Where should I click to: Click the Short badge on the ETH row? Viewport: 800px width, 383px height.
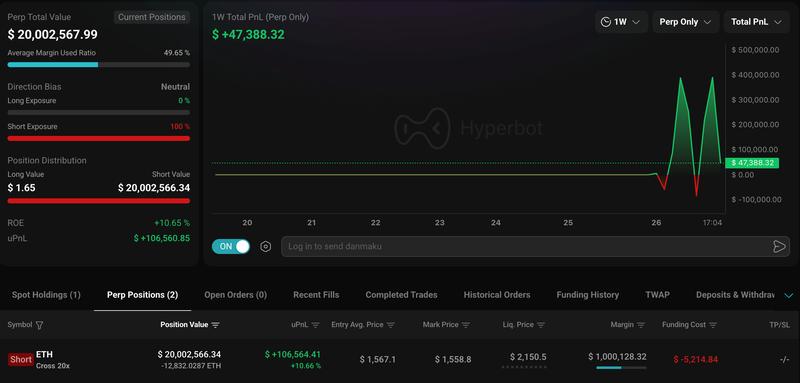[21, 360]
